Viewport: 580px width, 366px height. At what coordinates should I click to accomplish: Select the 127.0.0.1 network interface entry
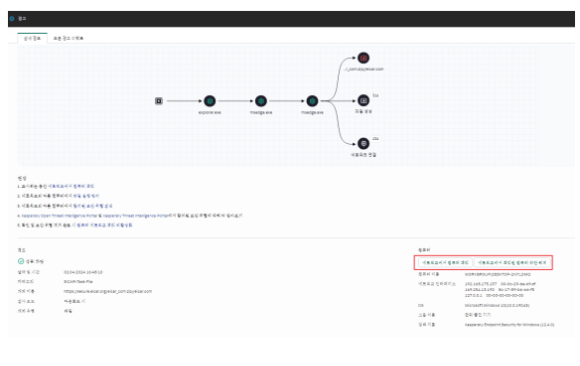tap(494, 295)
